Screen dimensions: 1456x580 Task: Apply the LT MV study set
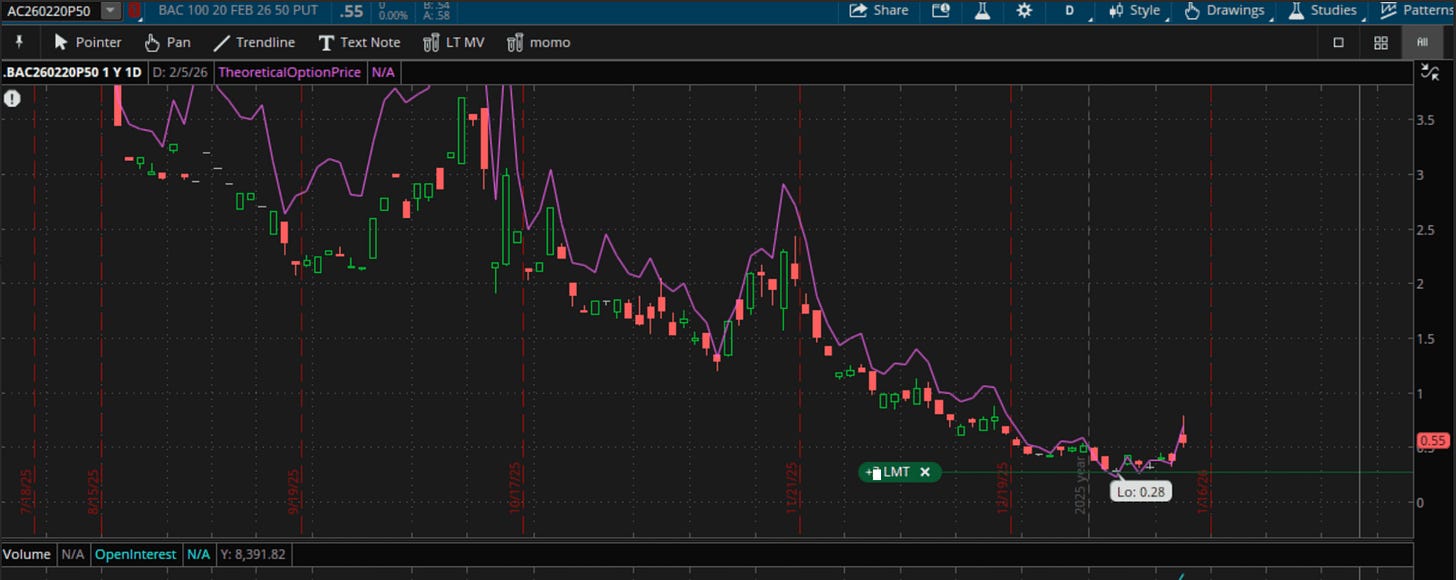[454, 42]
